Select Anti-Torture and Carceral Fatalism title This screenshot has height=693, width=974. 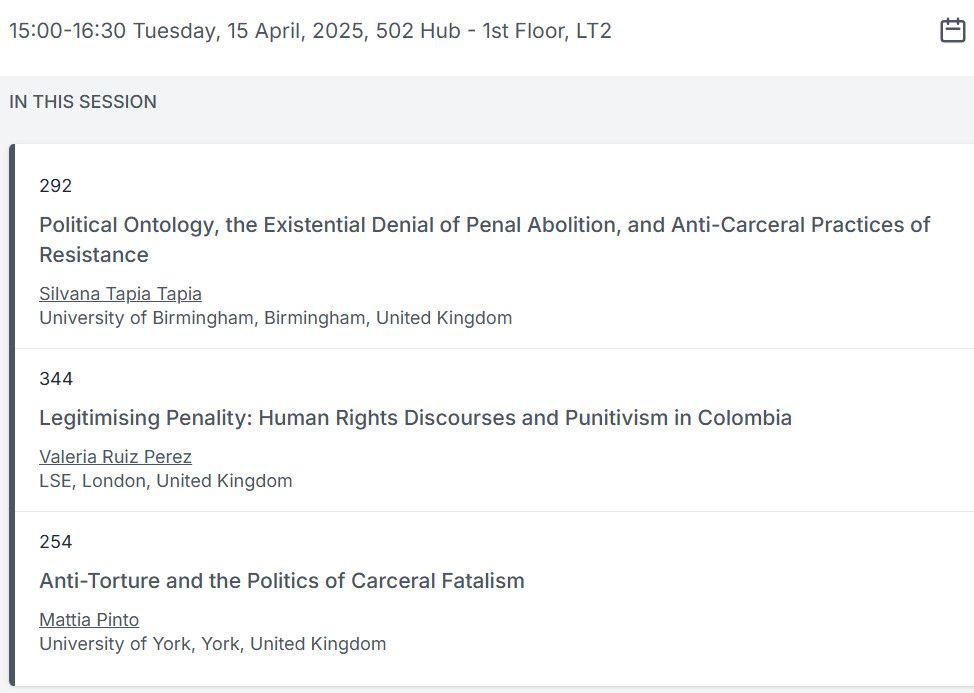click(x=282, y=581)
